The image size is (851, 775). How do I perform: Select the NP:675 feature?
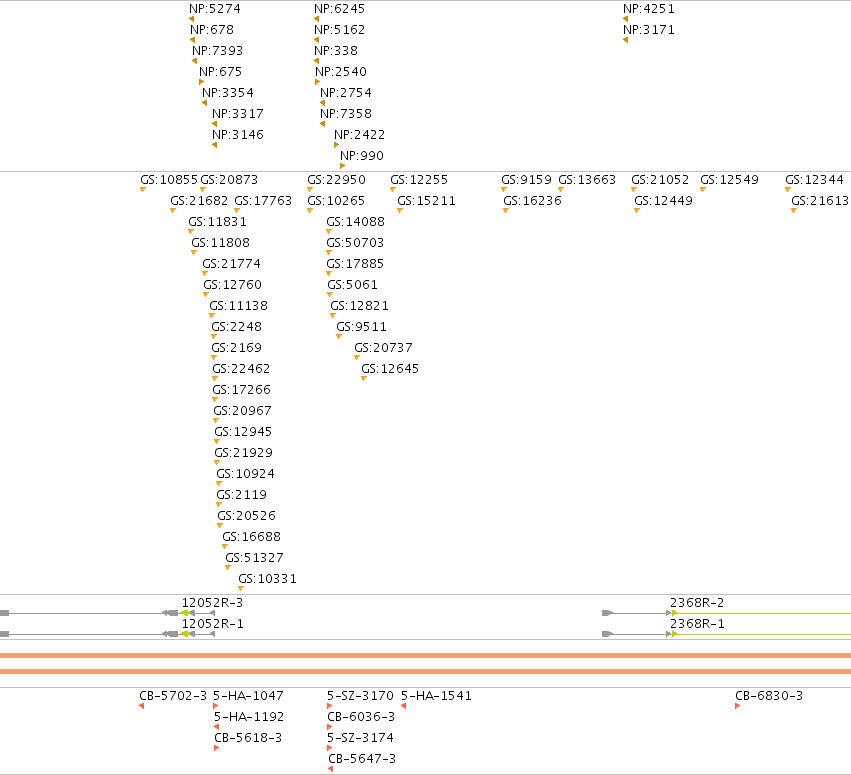click(x=220, y=72)
